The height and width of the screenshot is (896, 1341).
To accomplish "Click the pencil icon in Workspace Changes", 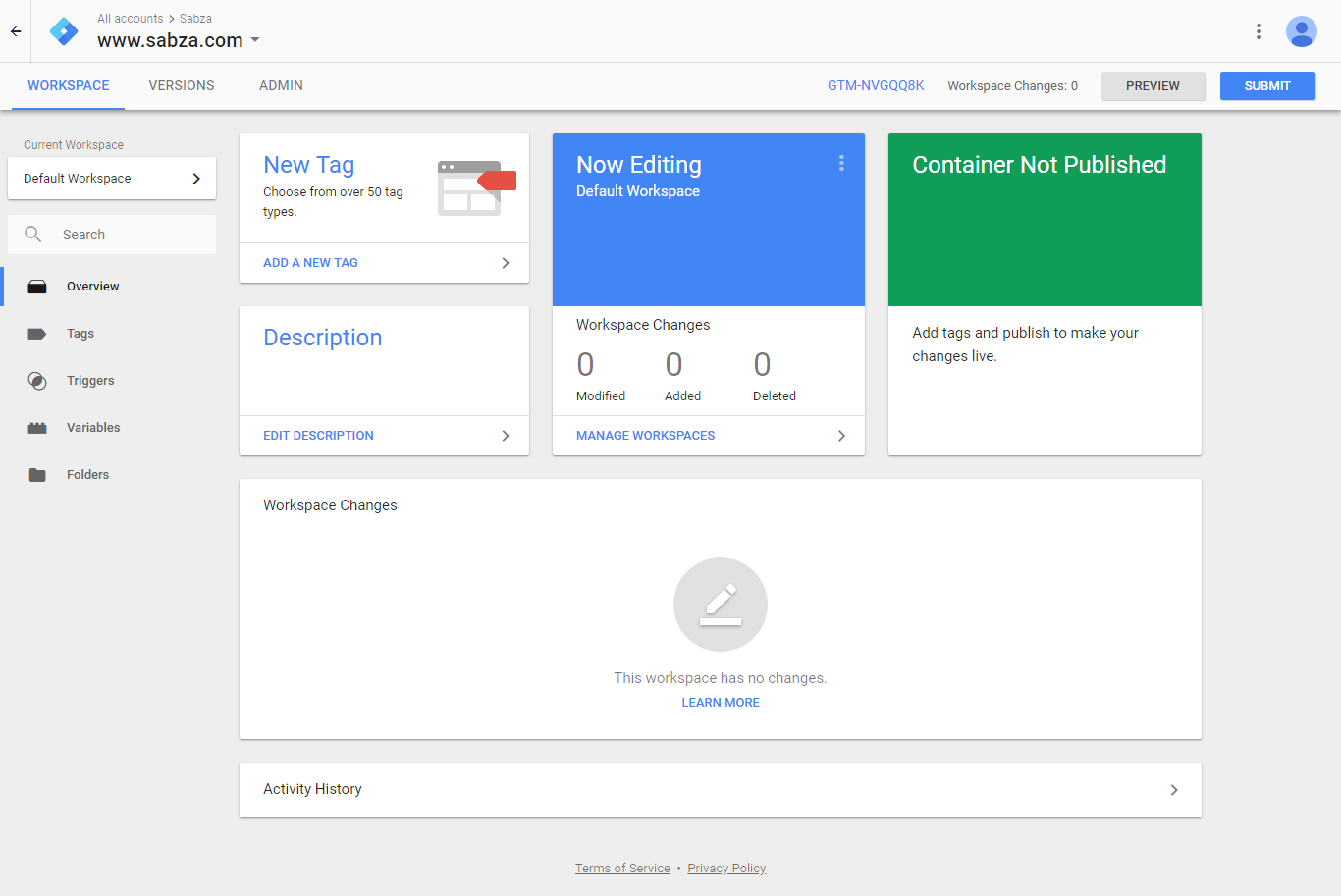I will [721, 605].
